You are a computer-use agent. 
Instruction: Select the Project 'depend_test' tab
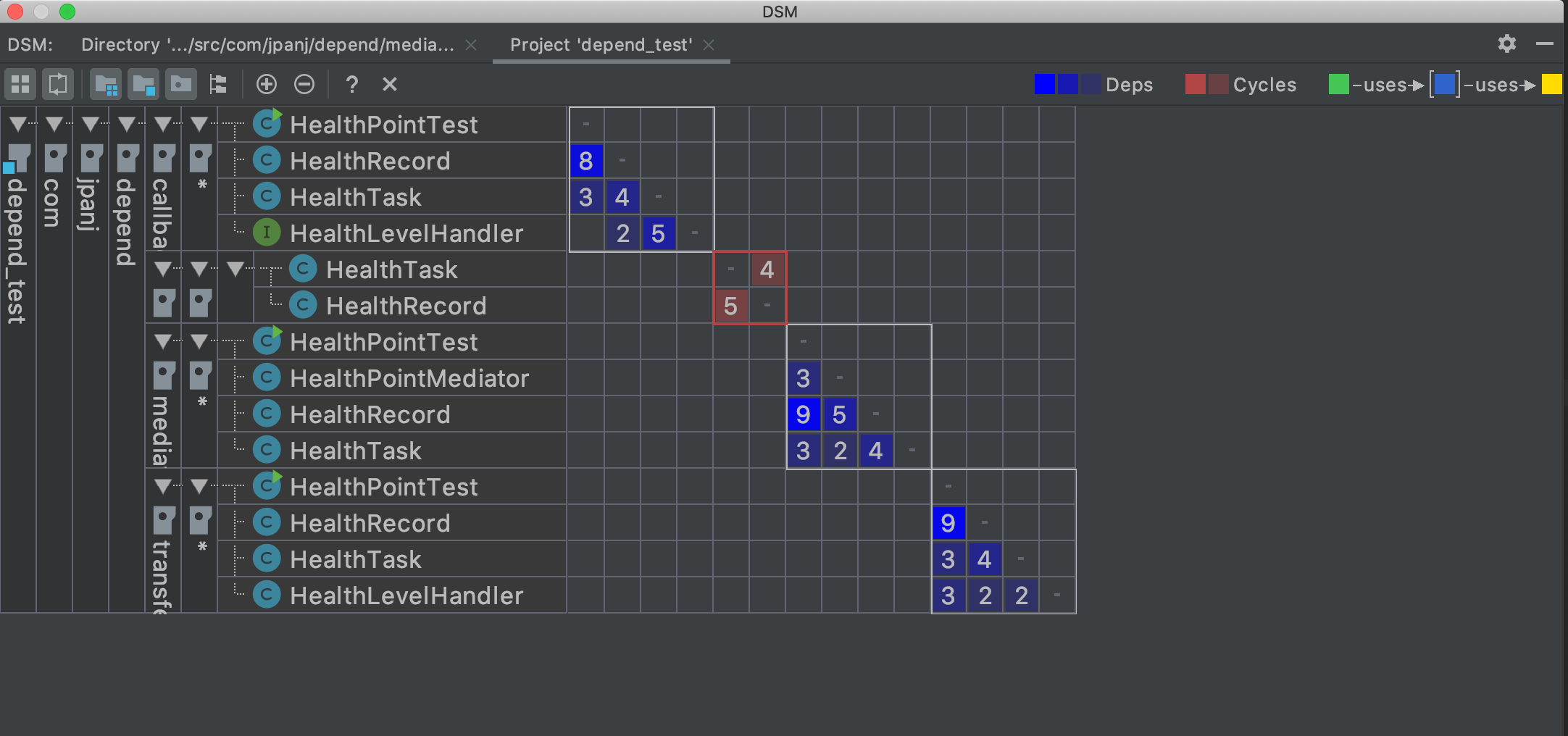[601, 45]
